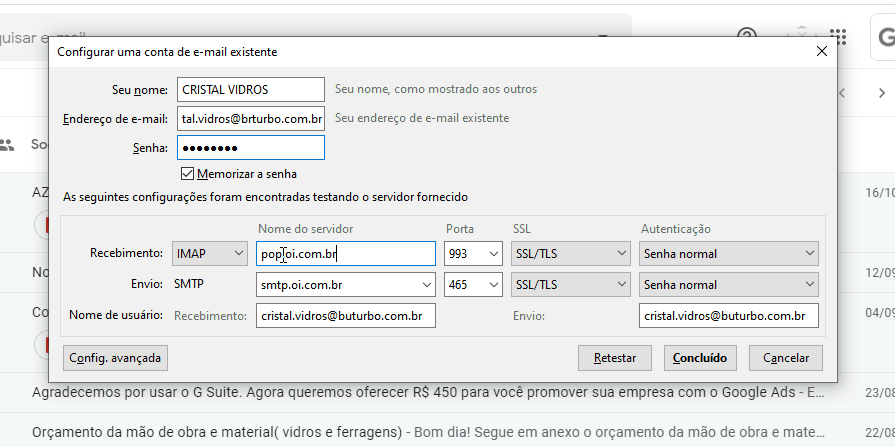895x447 pixels.
Task: Open Google apps grid icon
Action: point(838,37)
